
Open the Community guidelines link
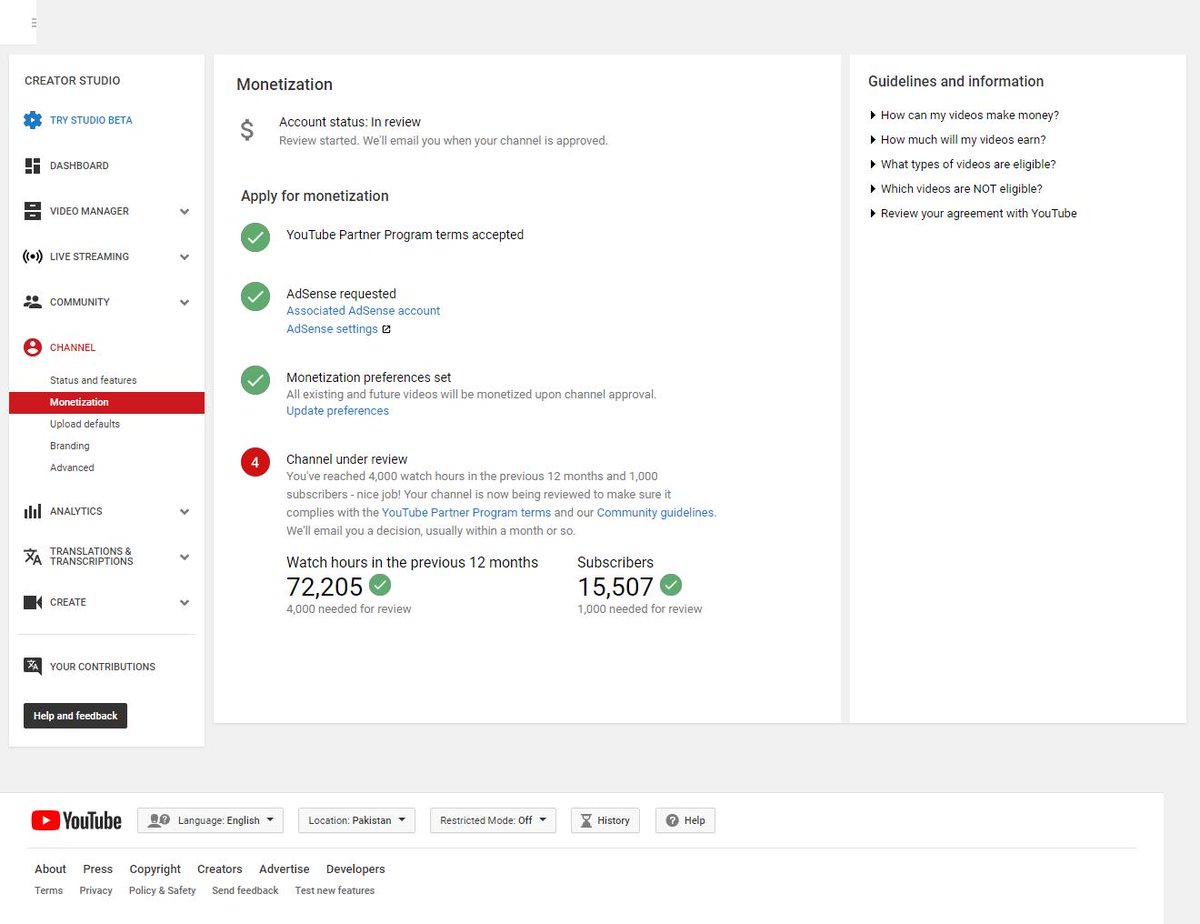[x=655, y=512]
